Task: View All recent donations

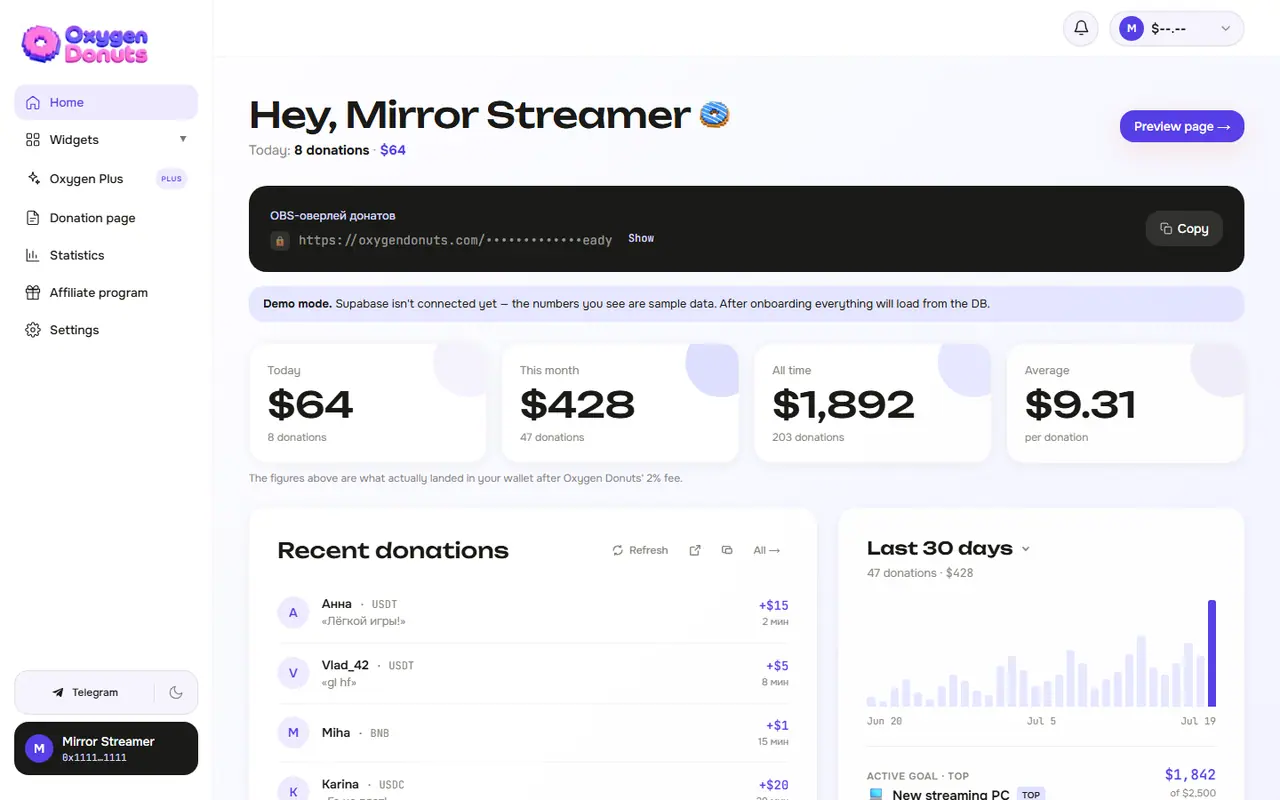Action: click(766, 550)
